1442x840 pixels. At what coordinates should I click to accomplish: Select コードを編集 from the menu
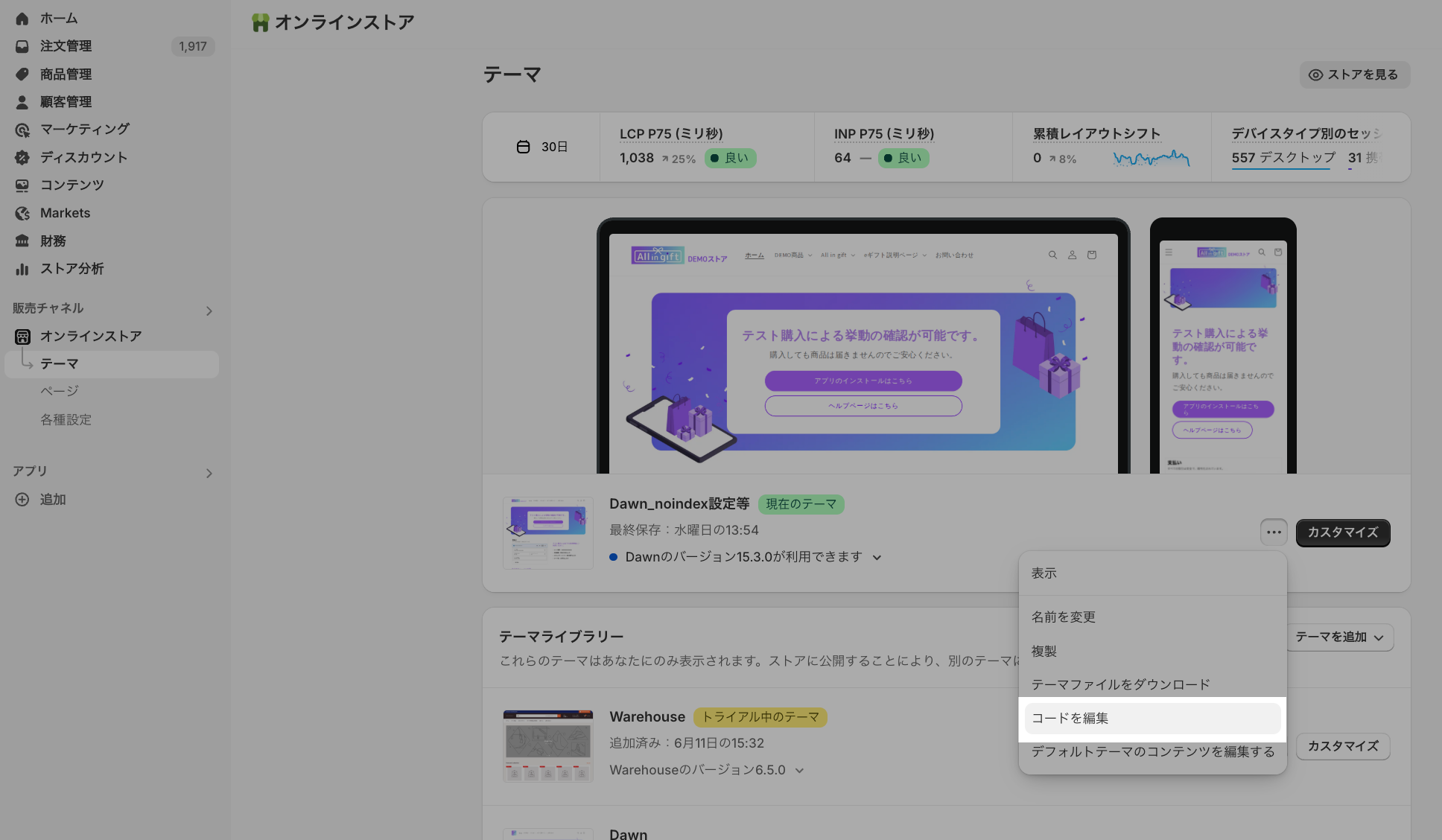[1152, 719]
